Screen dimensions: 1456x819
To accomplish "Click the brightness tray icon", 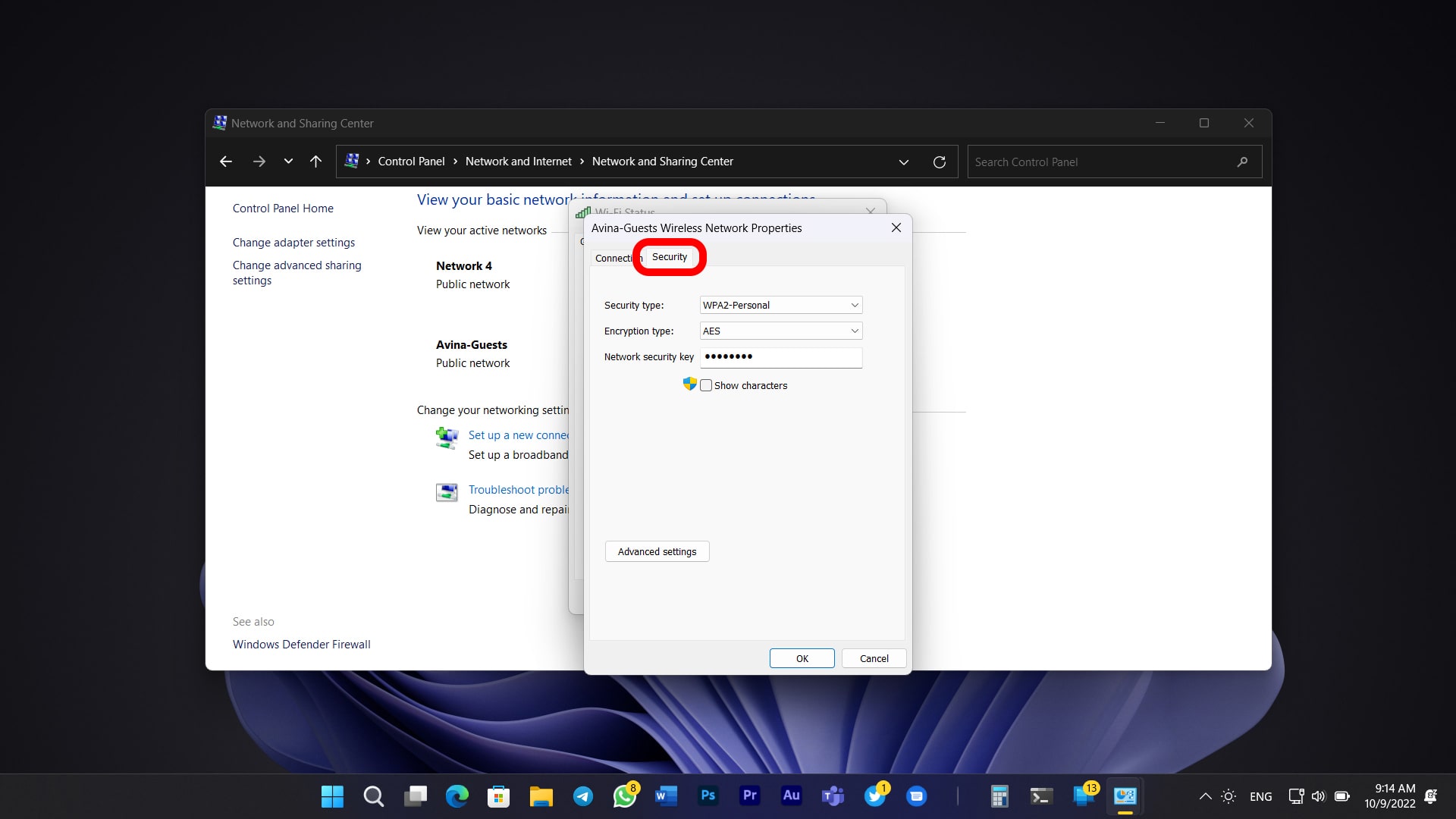I will (1228, 796).
